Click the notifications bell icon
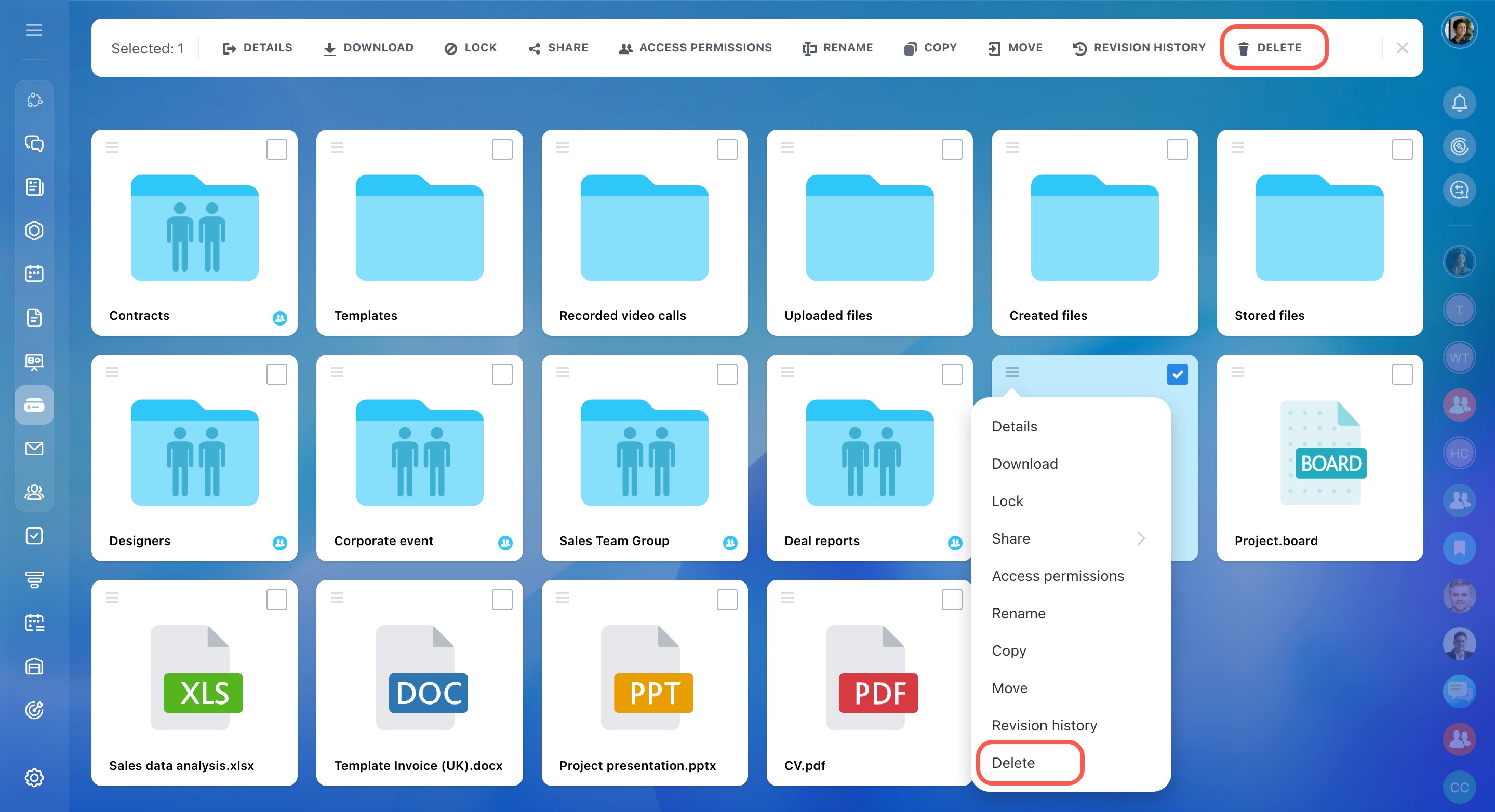The height and width of the screenshot is (812, 1495). click(1459, 103)
